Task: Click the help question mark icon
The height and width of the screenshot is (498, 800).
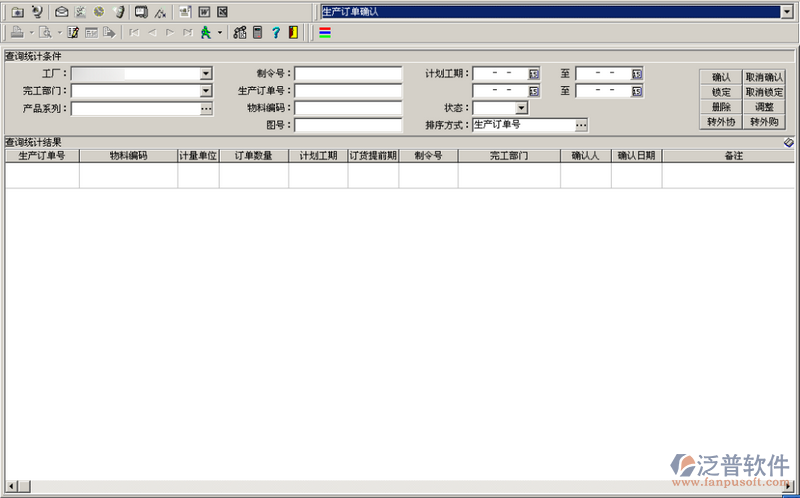Action: point(275,32)
